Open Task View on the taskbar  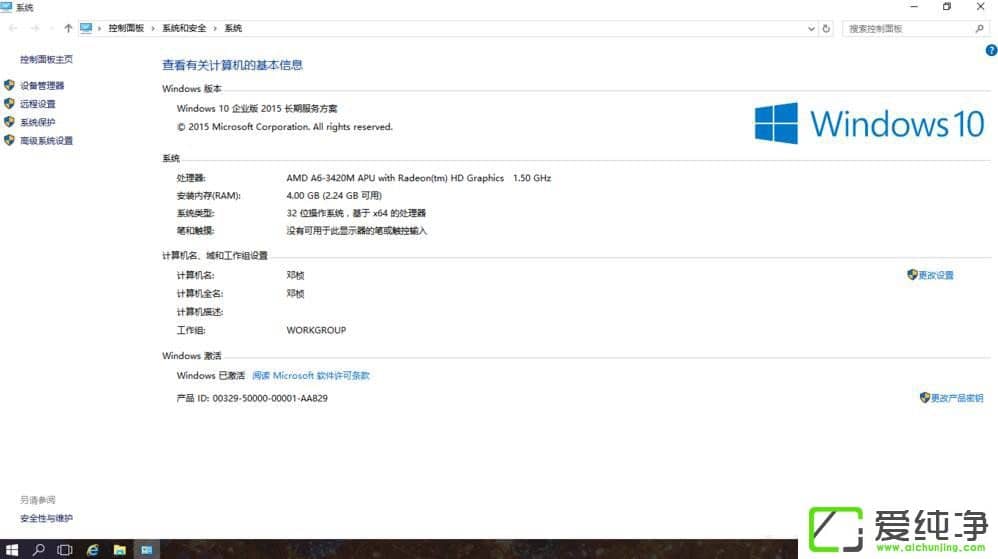click(x=64, y=549)
